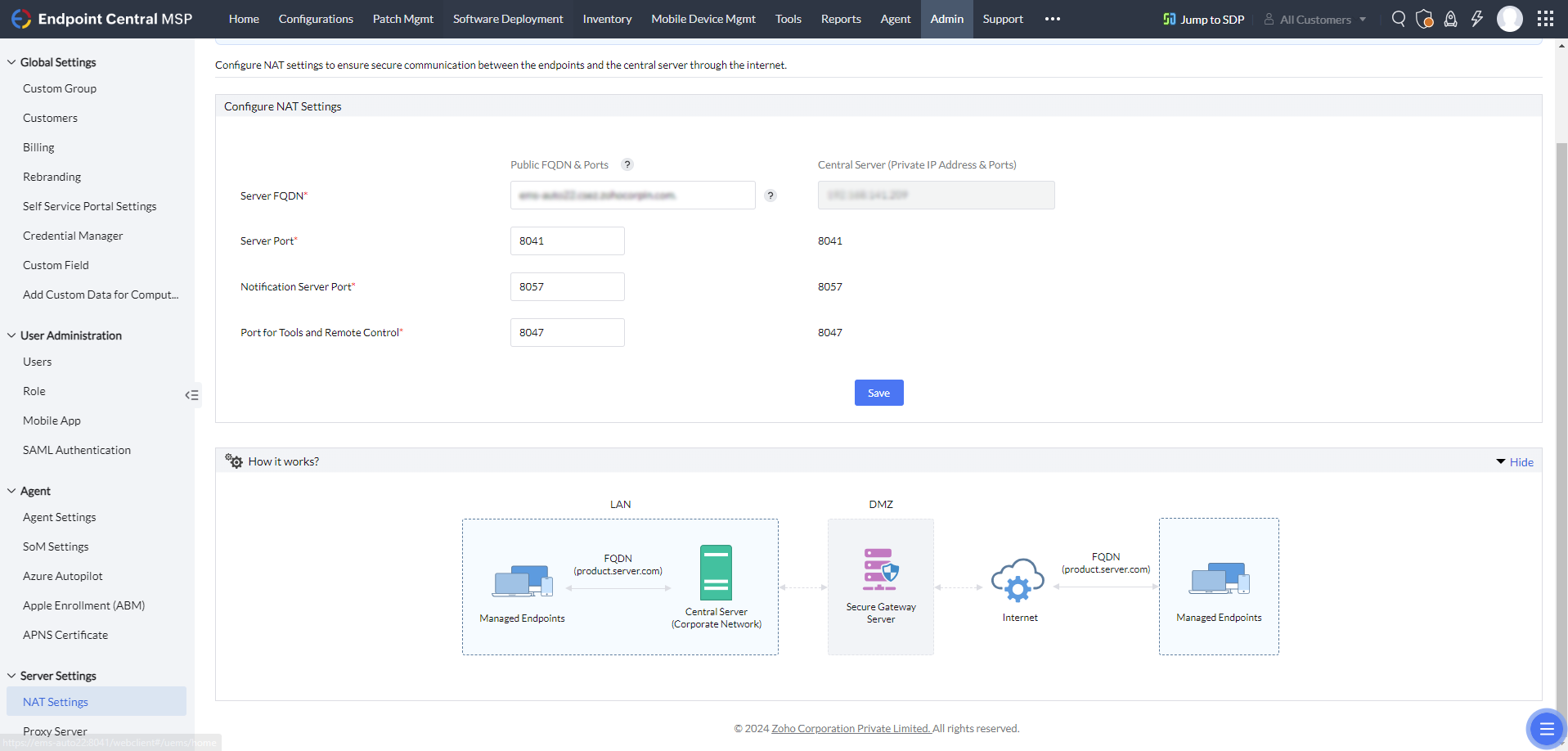The image size is (1568, 751).
Task: Open the Support tab
Action: 1003,19
